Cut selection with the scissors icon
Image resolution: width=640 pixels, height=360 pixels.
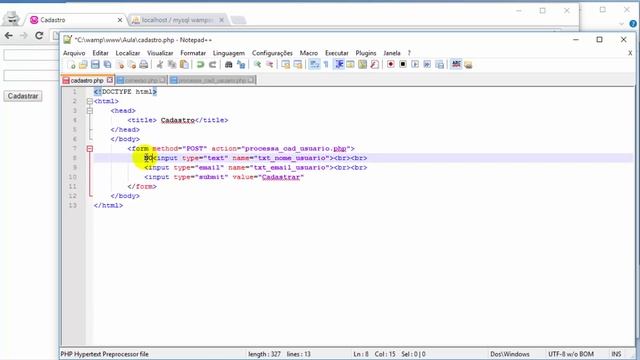coord(160,64)
